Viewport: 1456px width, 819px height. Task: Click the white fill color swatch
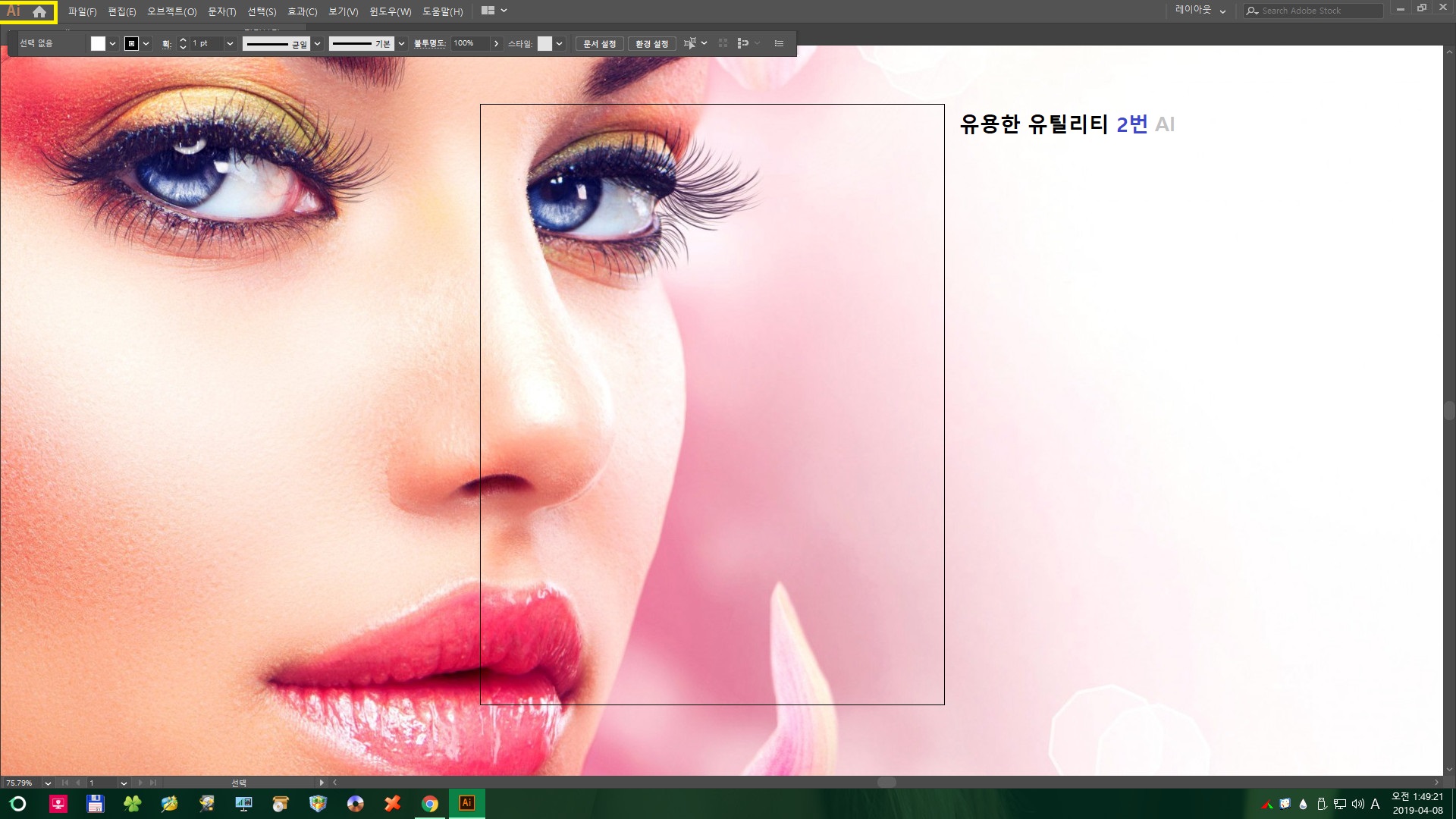[x=98, y=43]
